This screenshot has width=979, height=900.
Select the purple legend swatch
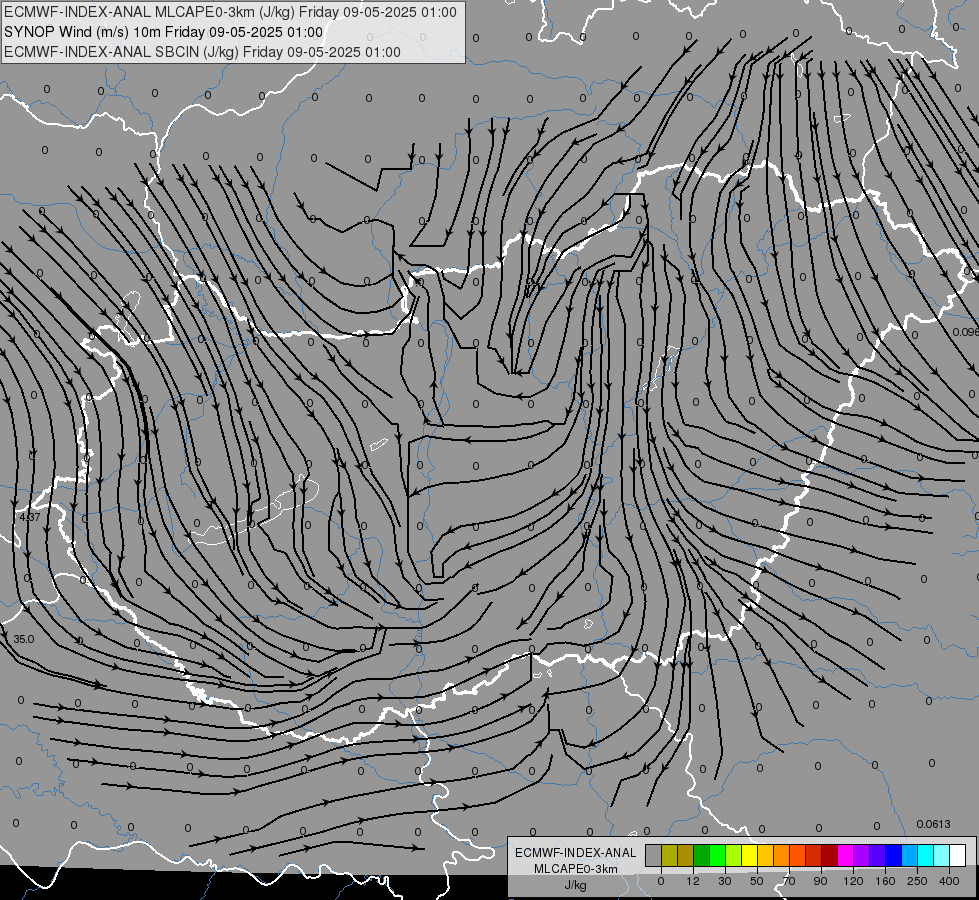pyautogui.click(x=861, y=855)
